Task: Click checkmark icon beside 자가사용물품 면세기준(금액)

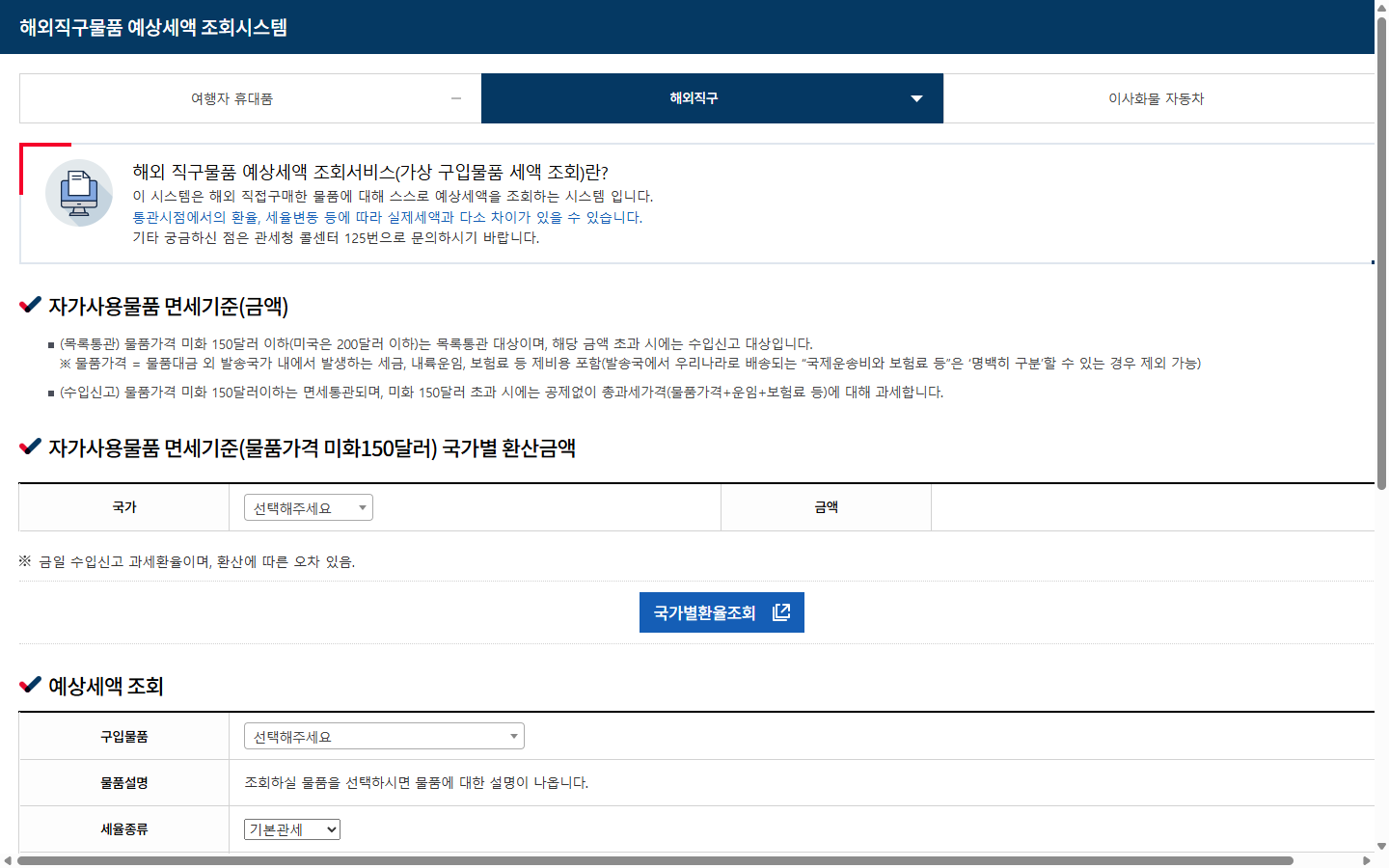Action: click(x=30, y=306)
